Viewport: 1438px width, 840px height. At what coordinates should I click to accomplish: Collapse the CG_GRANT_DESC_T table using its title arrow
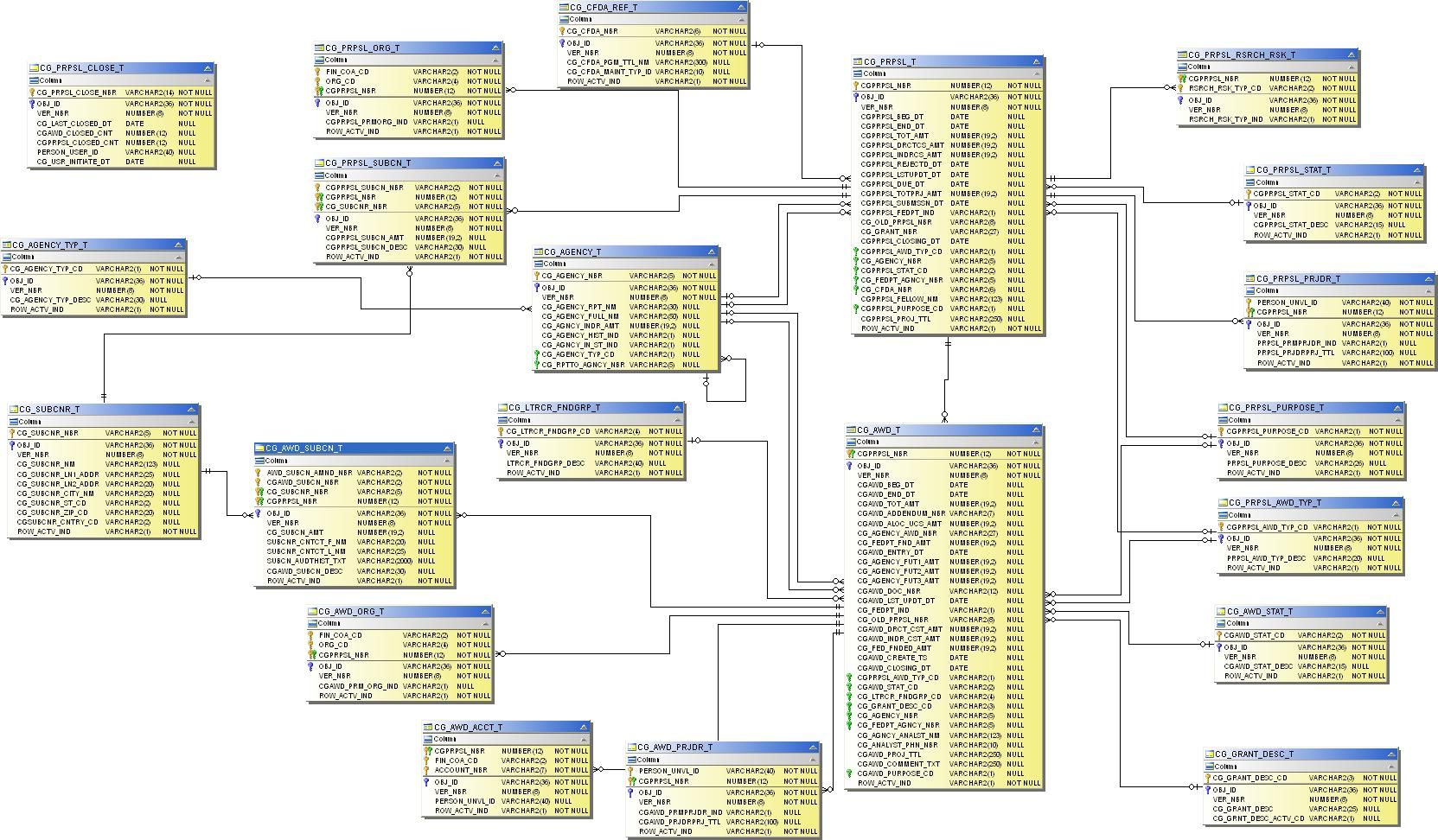[x=1391, y=754]
